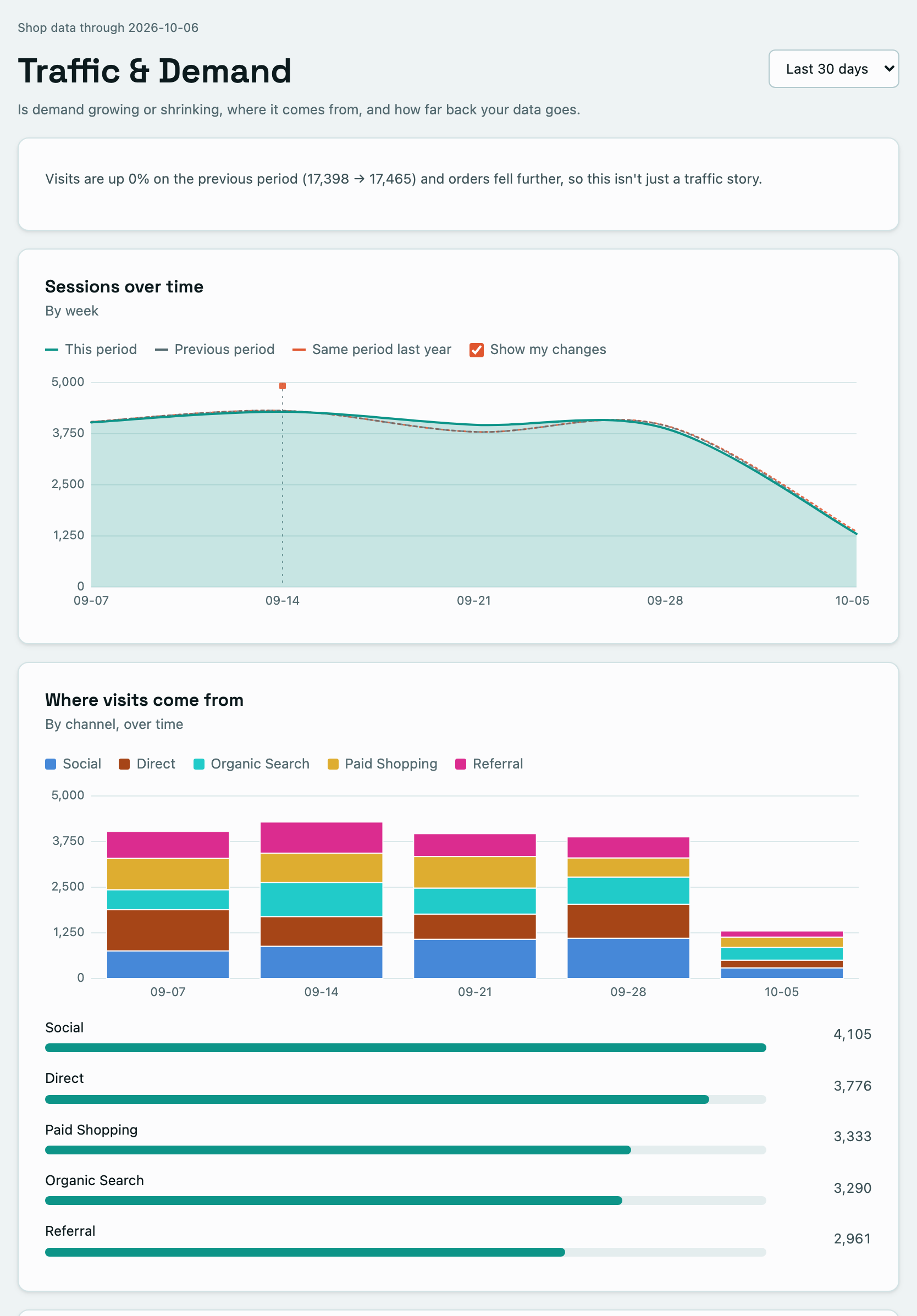The image size is (917, 1316).
Task: Click the Social visits progress bar
Action: (406, 1048)
